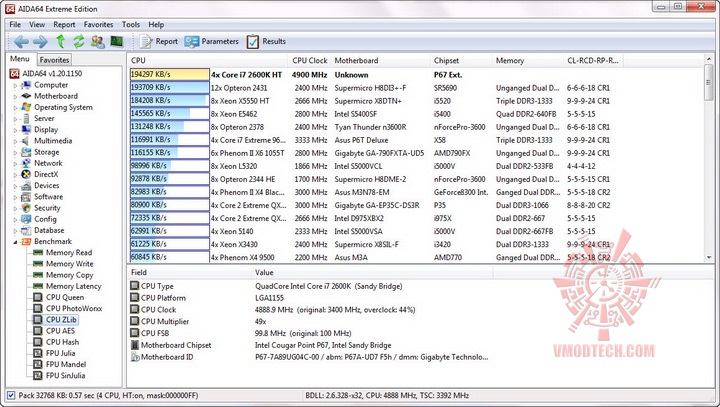
Task: Expand the Storage tree node
Action: [x=15, y=152]
